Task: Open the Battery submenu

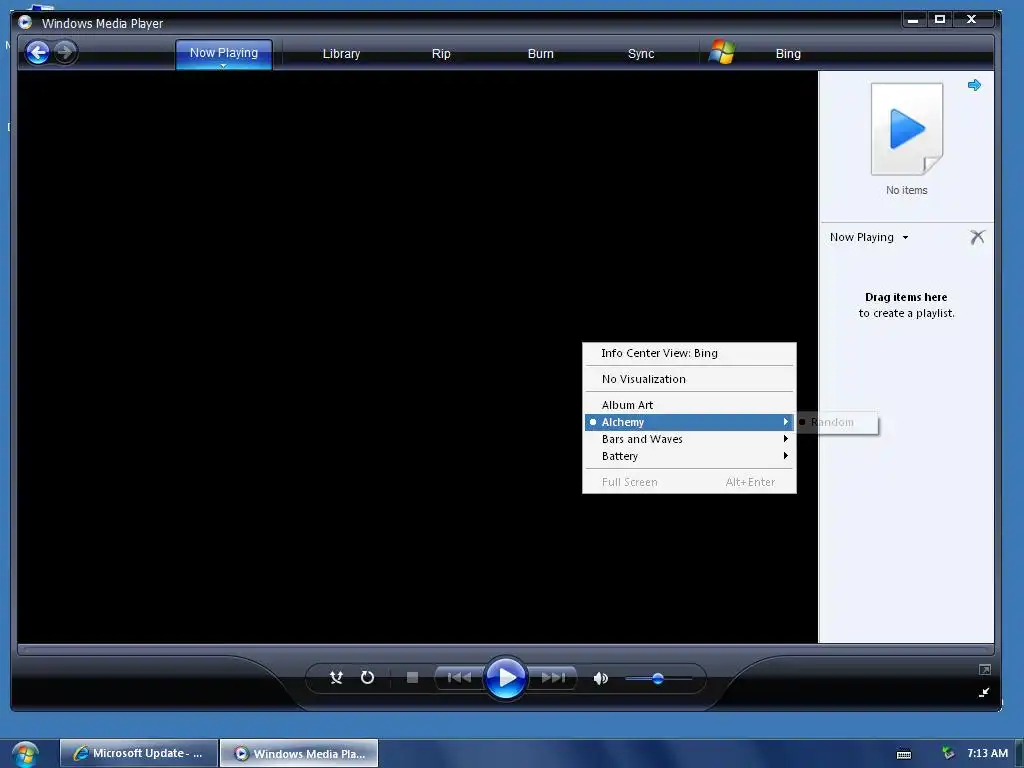Action: tap(689, 456)
